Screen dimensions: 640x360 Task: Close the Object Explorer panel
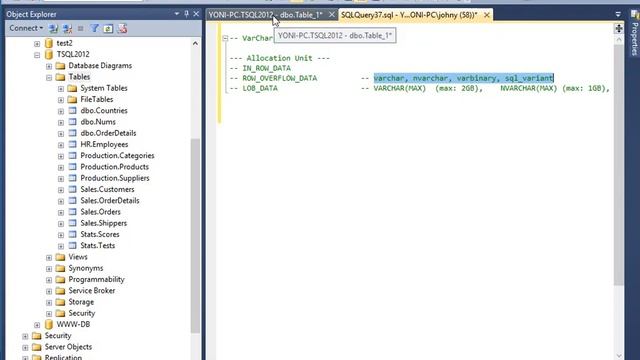tap(196, 14)
